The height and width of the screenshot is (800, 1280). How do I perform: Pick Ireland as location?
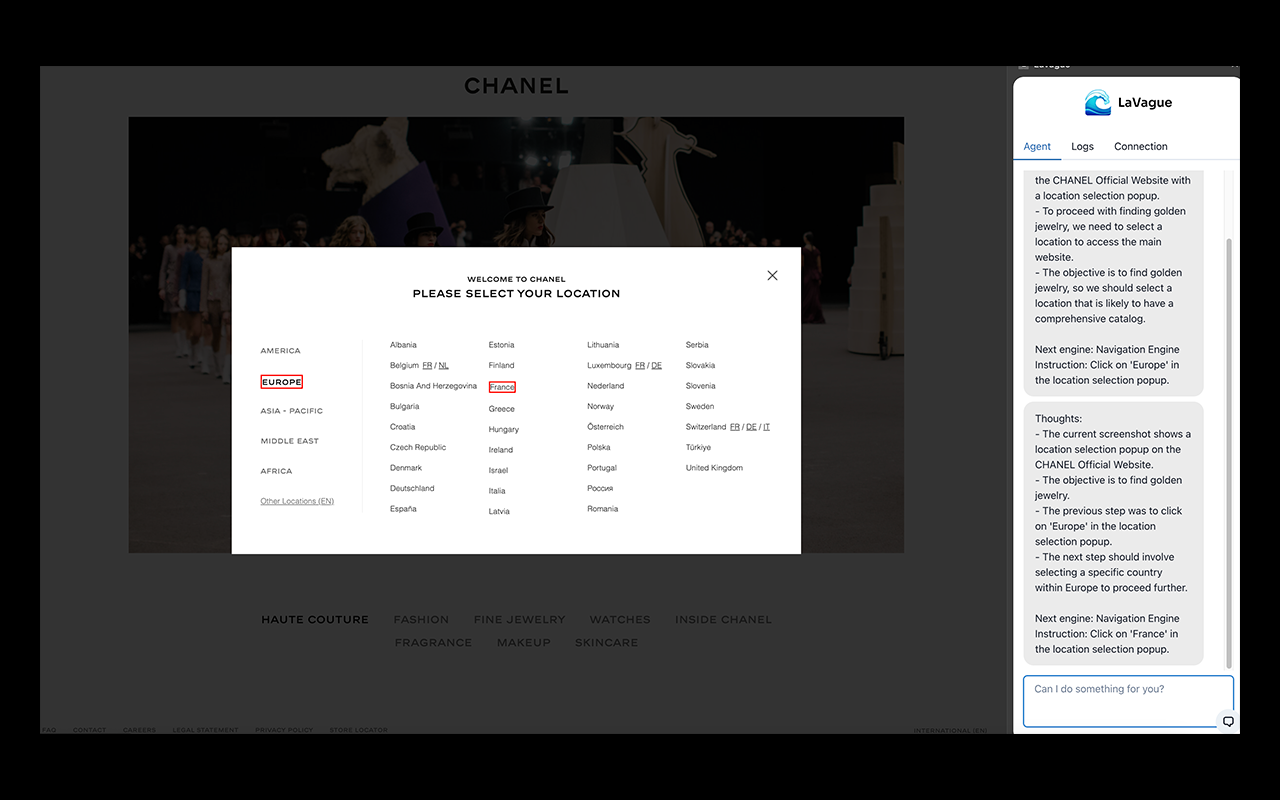click(501, 450)
